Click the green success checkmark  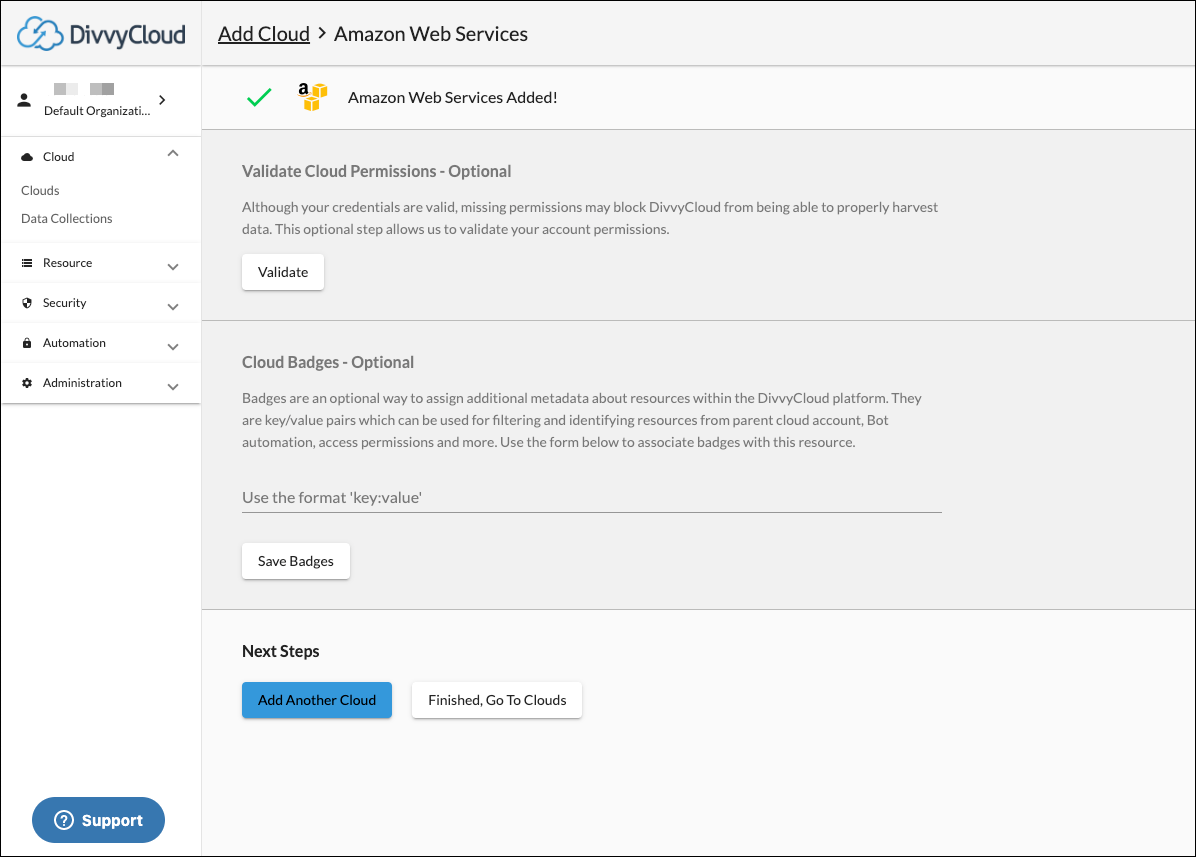click(x=259, y=98)
